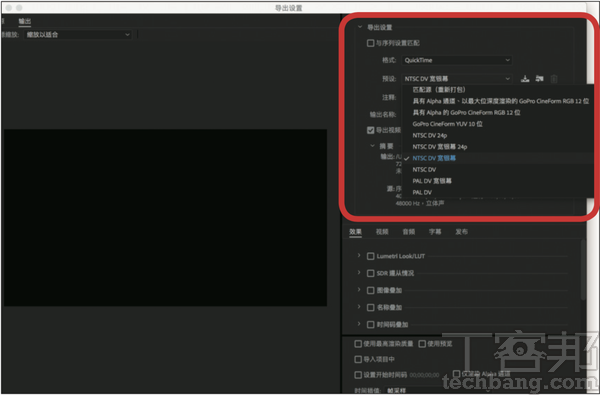The image size is (600, 395).
Task: Toggle the 设置开始时间码 checkbox
Action: click(x=358, y=375)
